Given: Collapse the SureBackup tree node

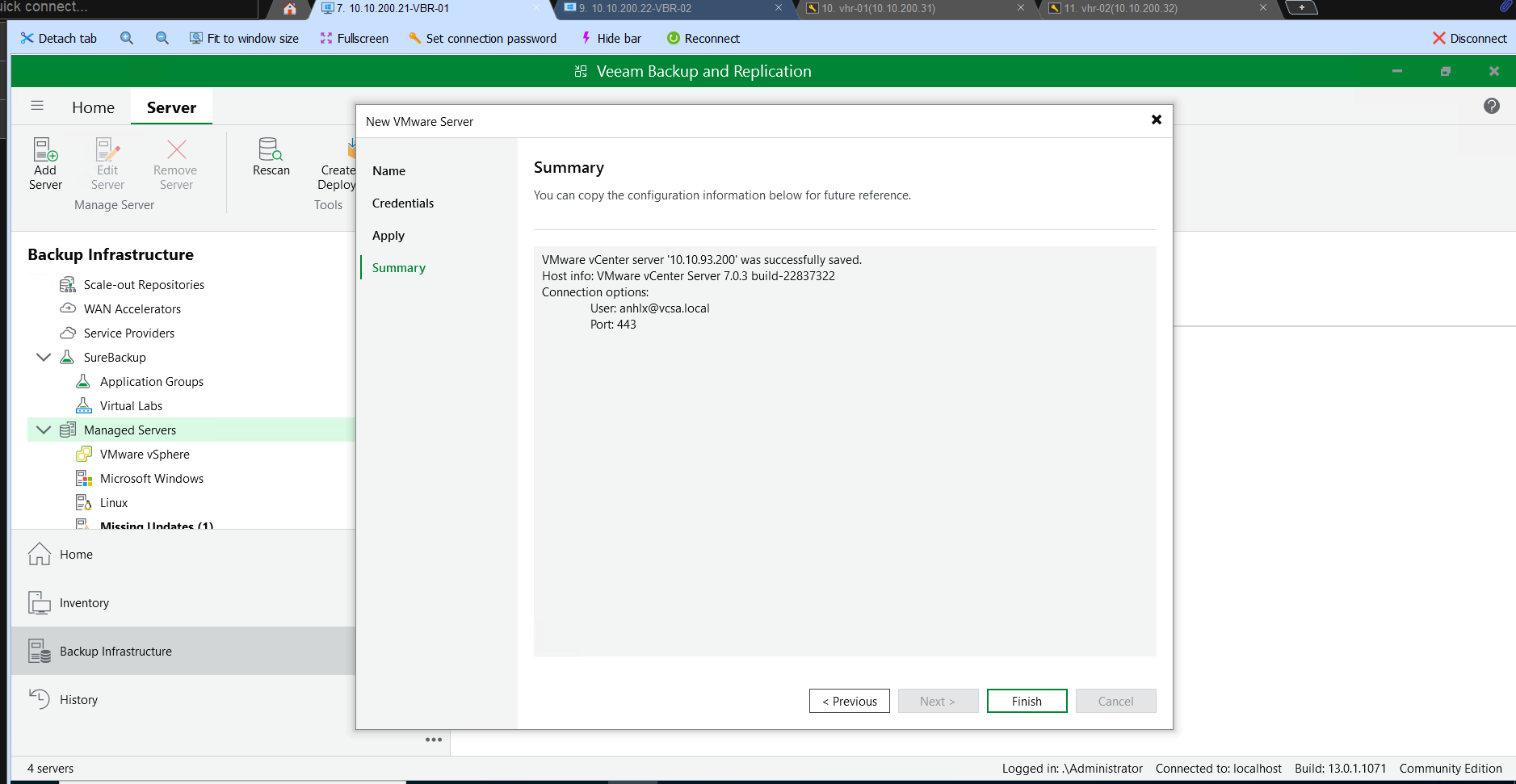Looking at the screenshot, I should (x=44, y=357).
